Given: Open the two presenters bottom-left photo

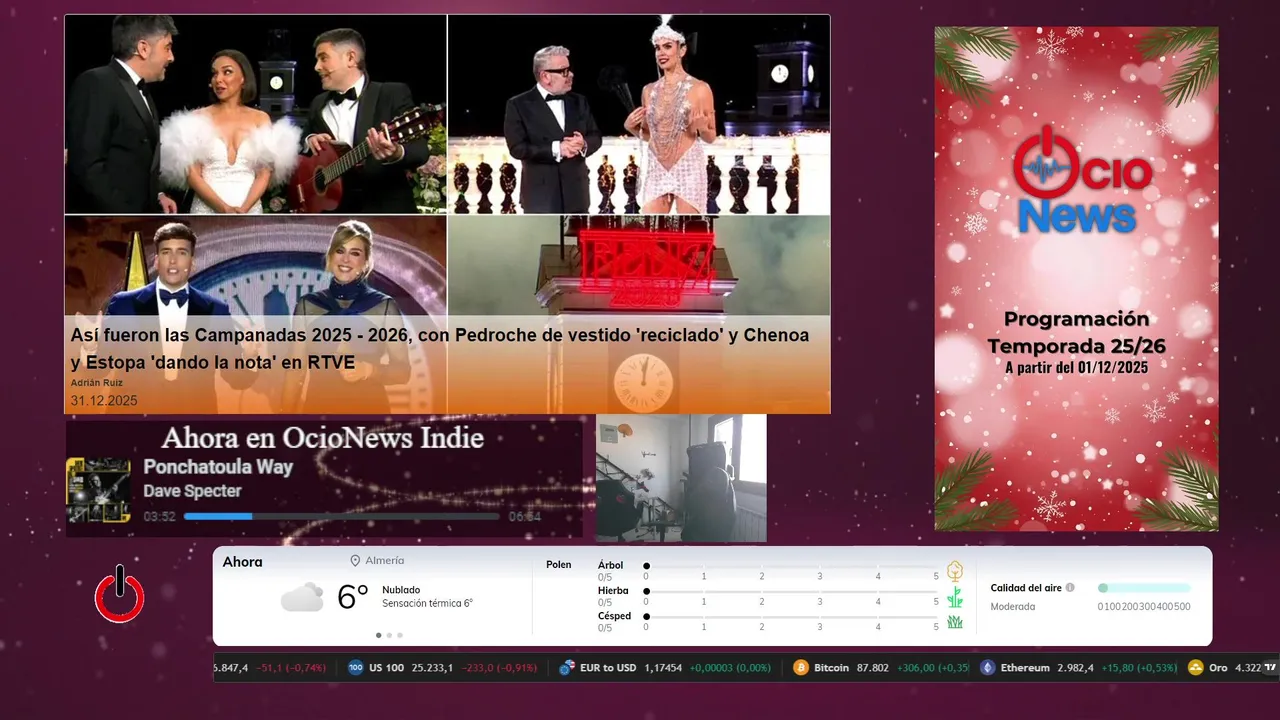Looking at the screenshot, I should click(x=255, y=314).
